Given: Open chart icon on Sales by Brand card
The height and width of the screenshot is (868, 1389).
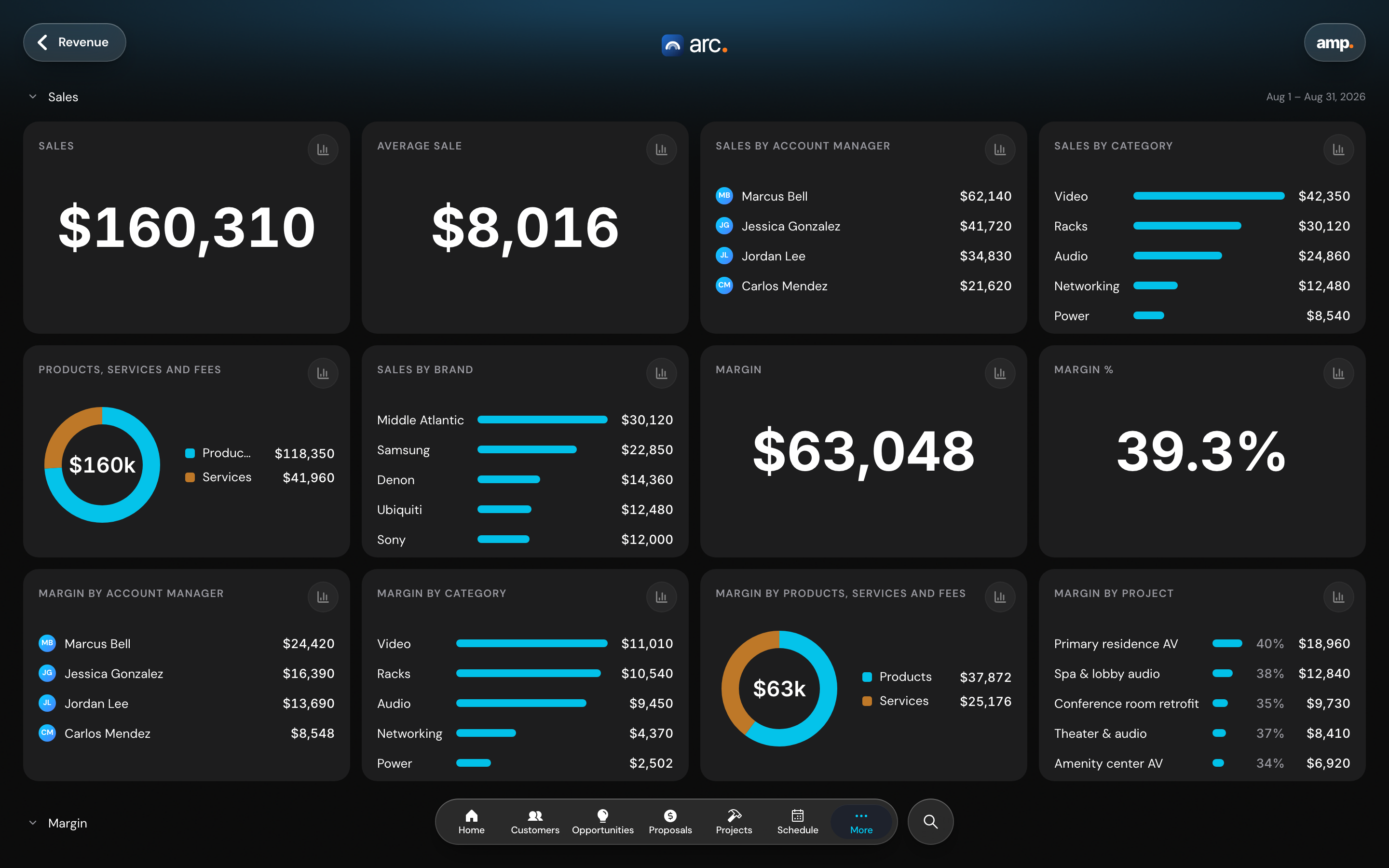Looking at the screenshot, I should [661, 373].
